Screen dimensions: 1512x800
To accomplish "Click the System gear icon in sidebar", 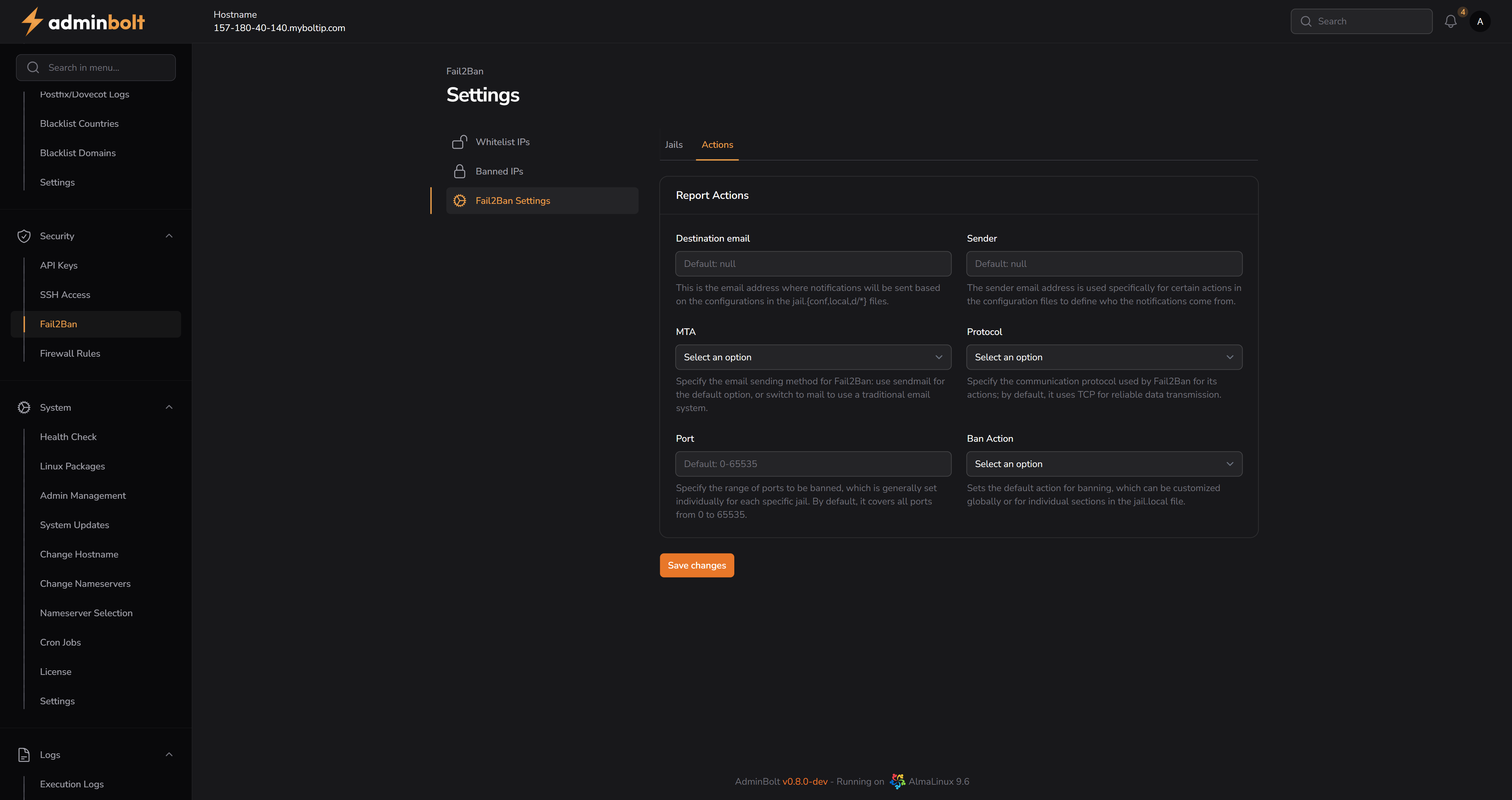I will [24, 407].
